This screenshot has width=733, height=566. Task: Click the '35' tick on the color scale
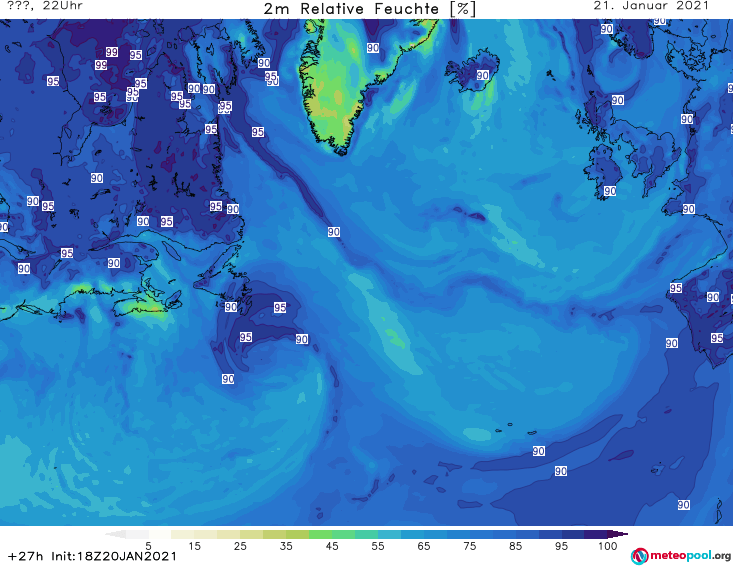click(x=286, y=546)
